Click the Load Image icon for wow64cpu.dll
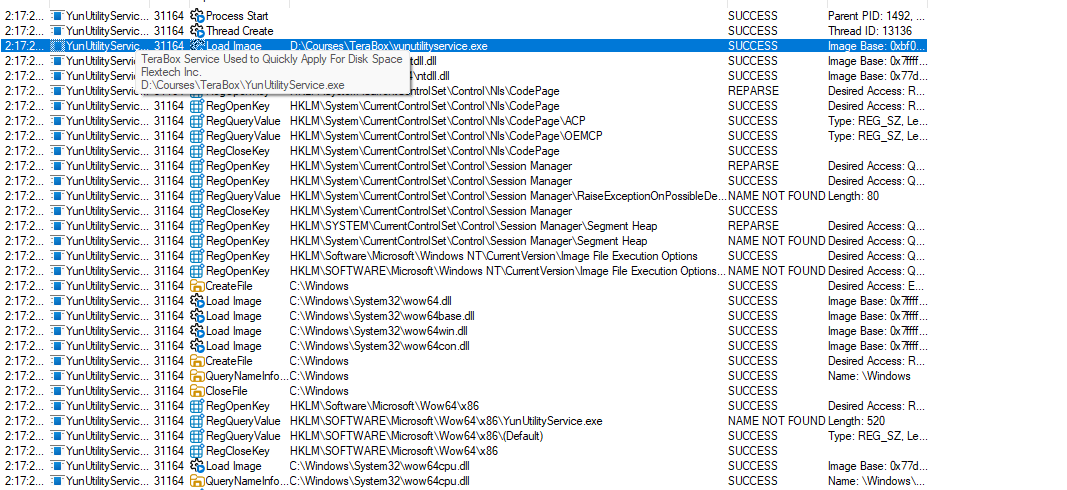This screenshot has height=490, width=1067. 197,466
